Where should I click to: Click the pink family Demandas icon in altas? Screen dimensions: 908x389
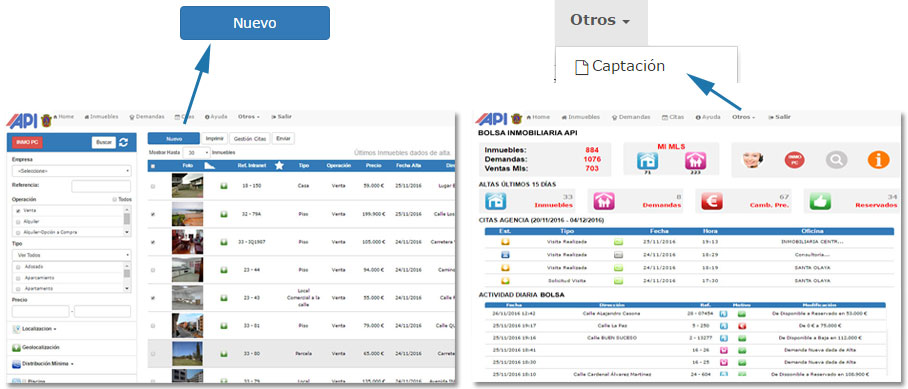603,201
